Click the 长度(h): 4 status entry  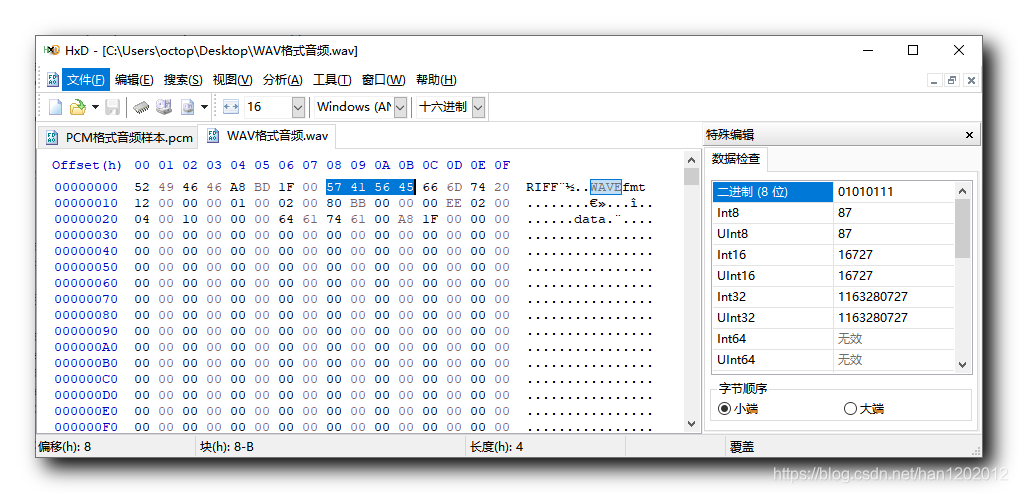496,447
